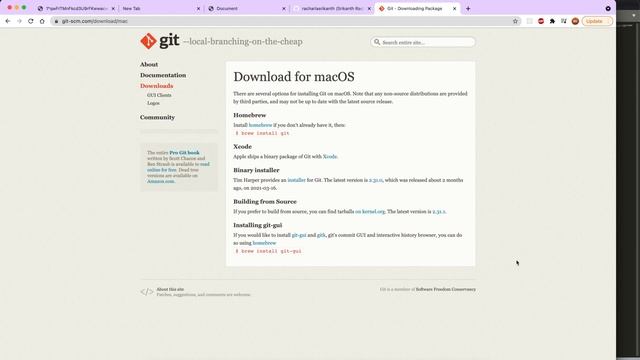Open the extensions puzzle-piece menu

[x=552, y=21]
